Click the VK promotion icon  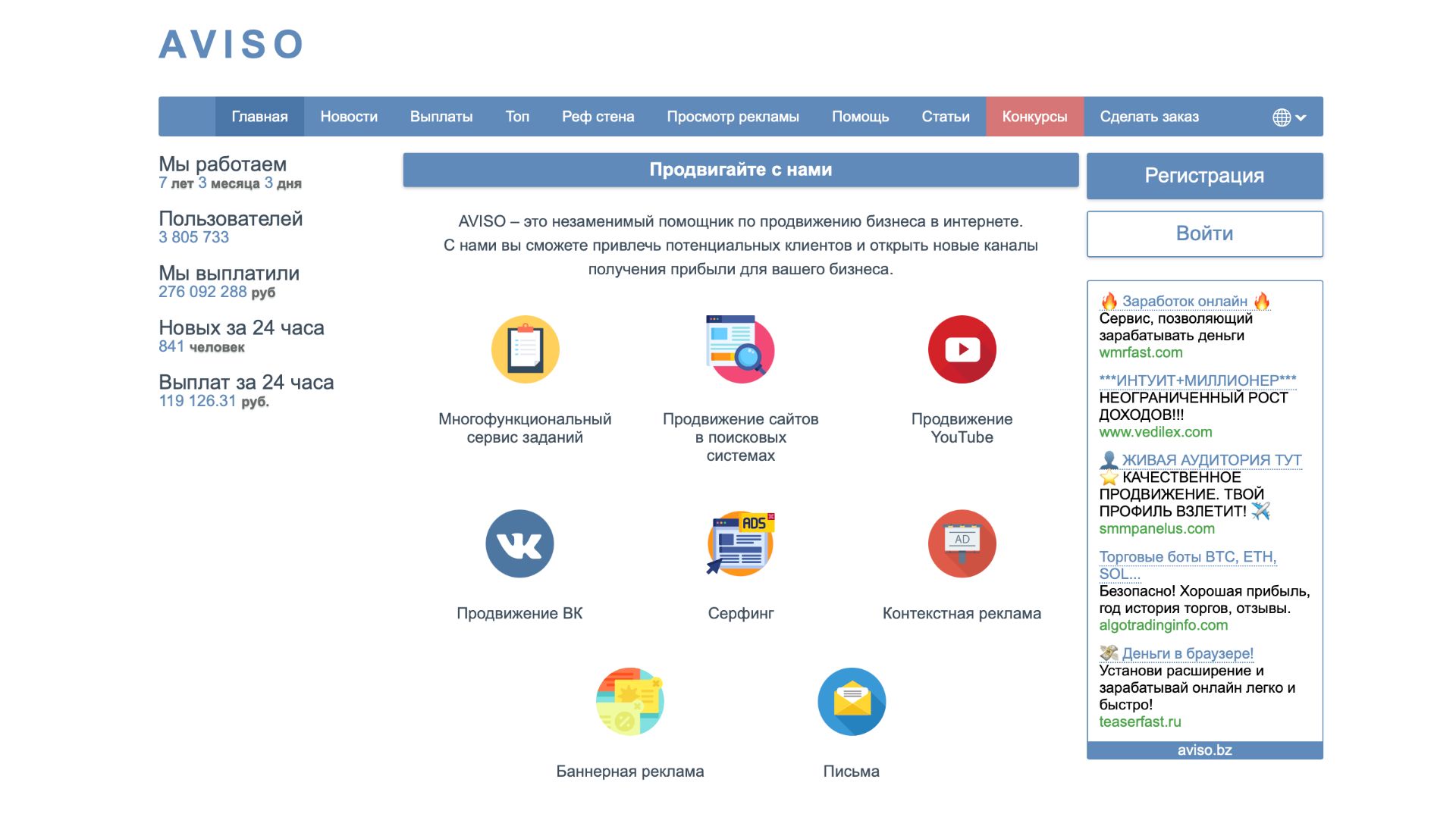click(519, 543)
